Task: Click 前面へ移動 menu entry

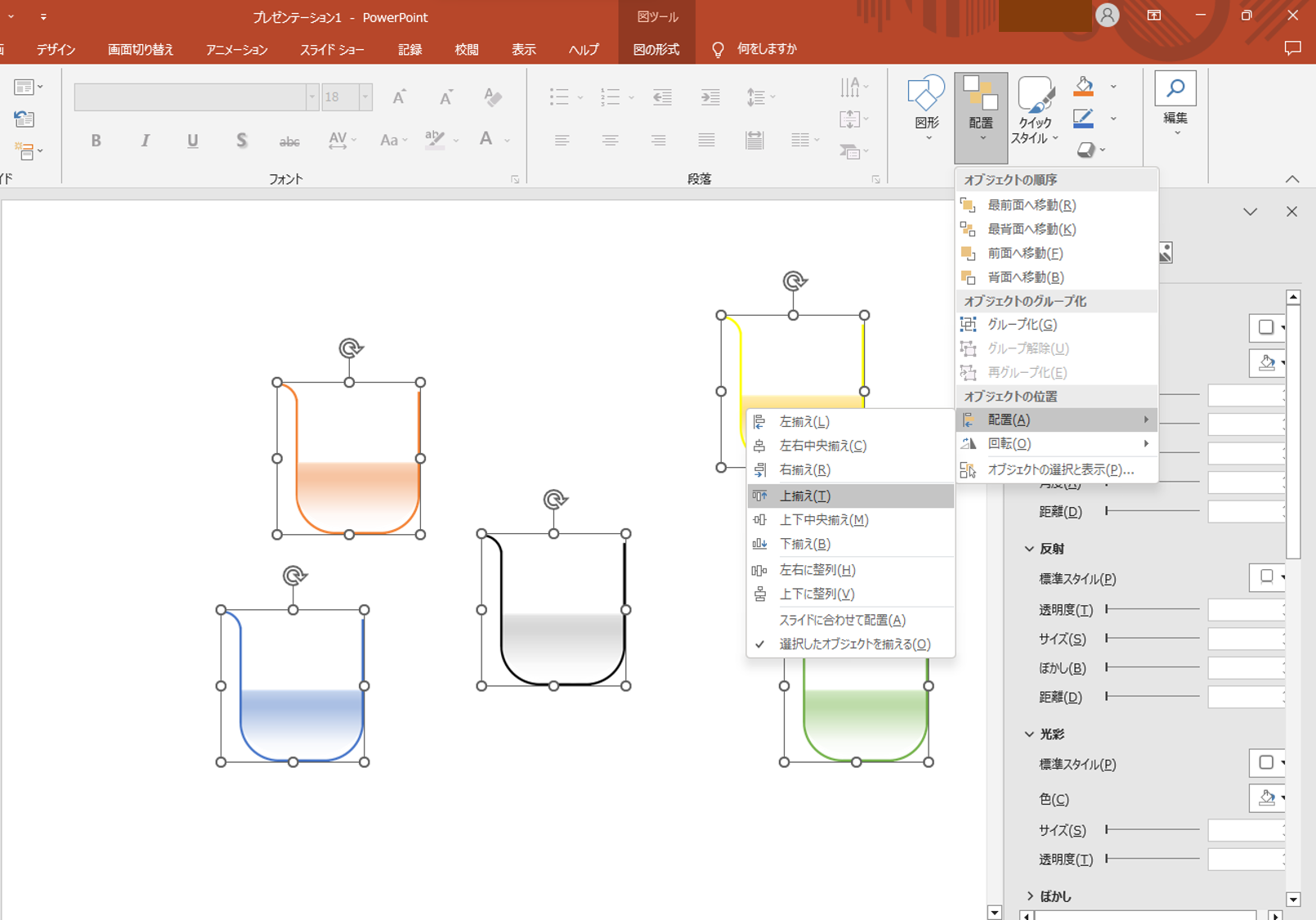Action: point(1056,254)
